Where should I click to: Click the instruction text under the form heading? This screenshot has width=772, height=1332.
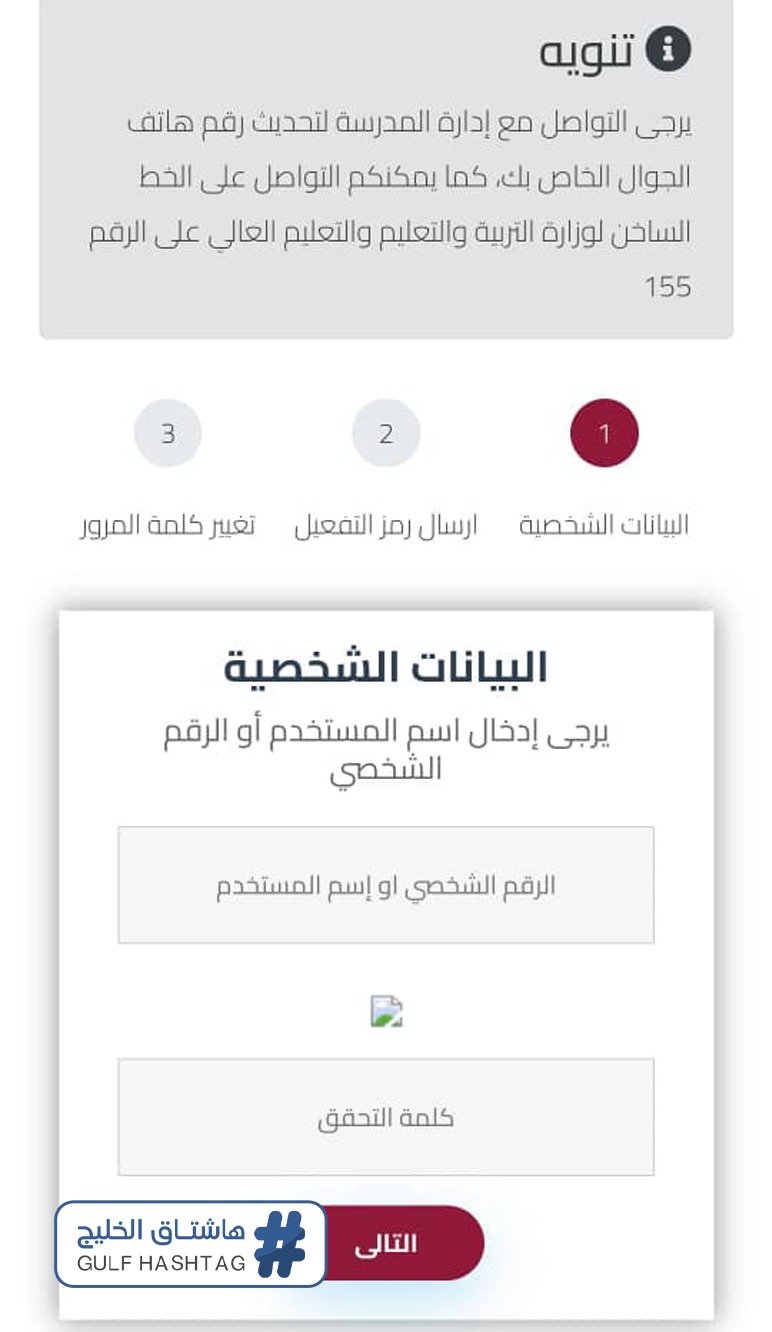[386, 750]
